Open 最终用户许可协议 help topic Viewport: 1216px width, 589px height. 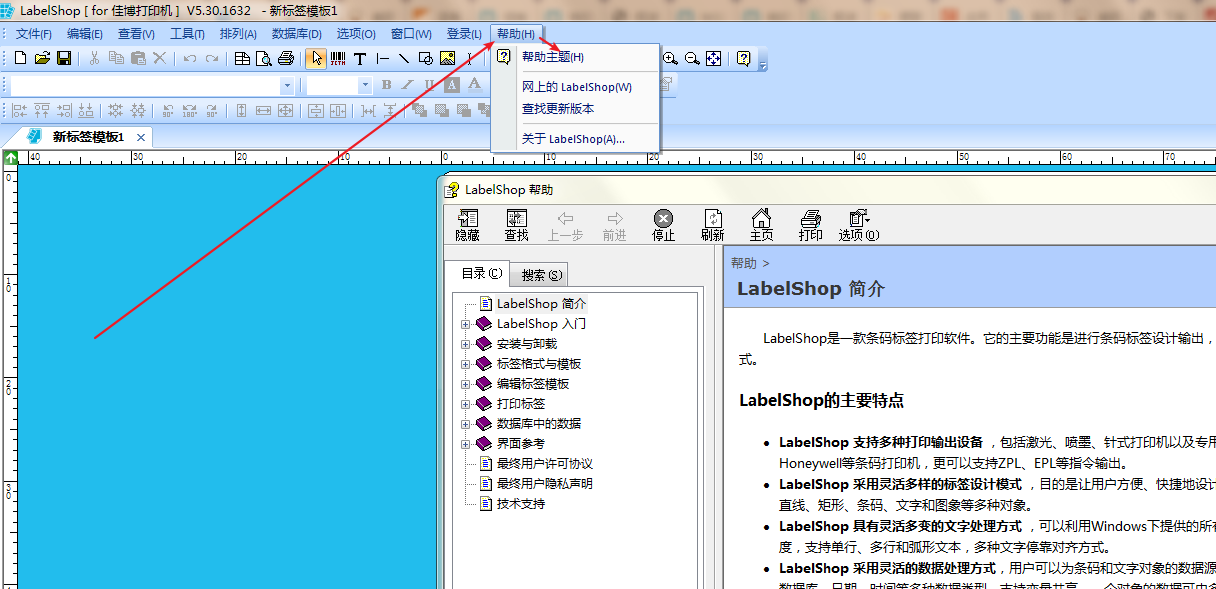(x=544, y=464)
